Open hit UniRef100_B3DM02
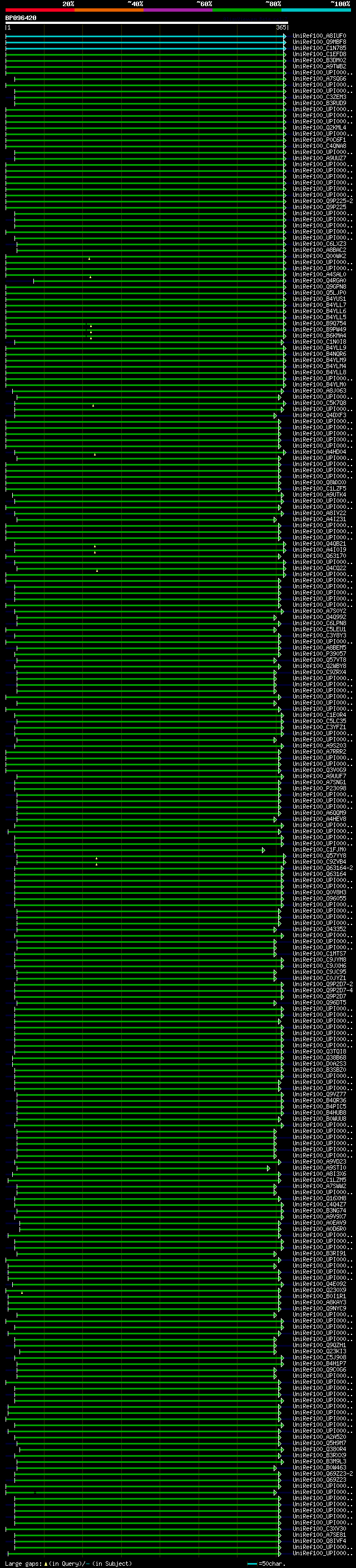 click(319, 60)
